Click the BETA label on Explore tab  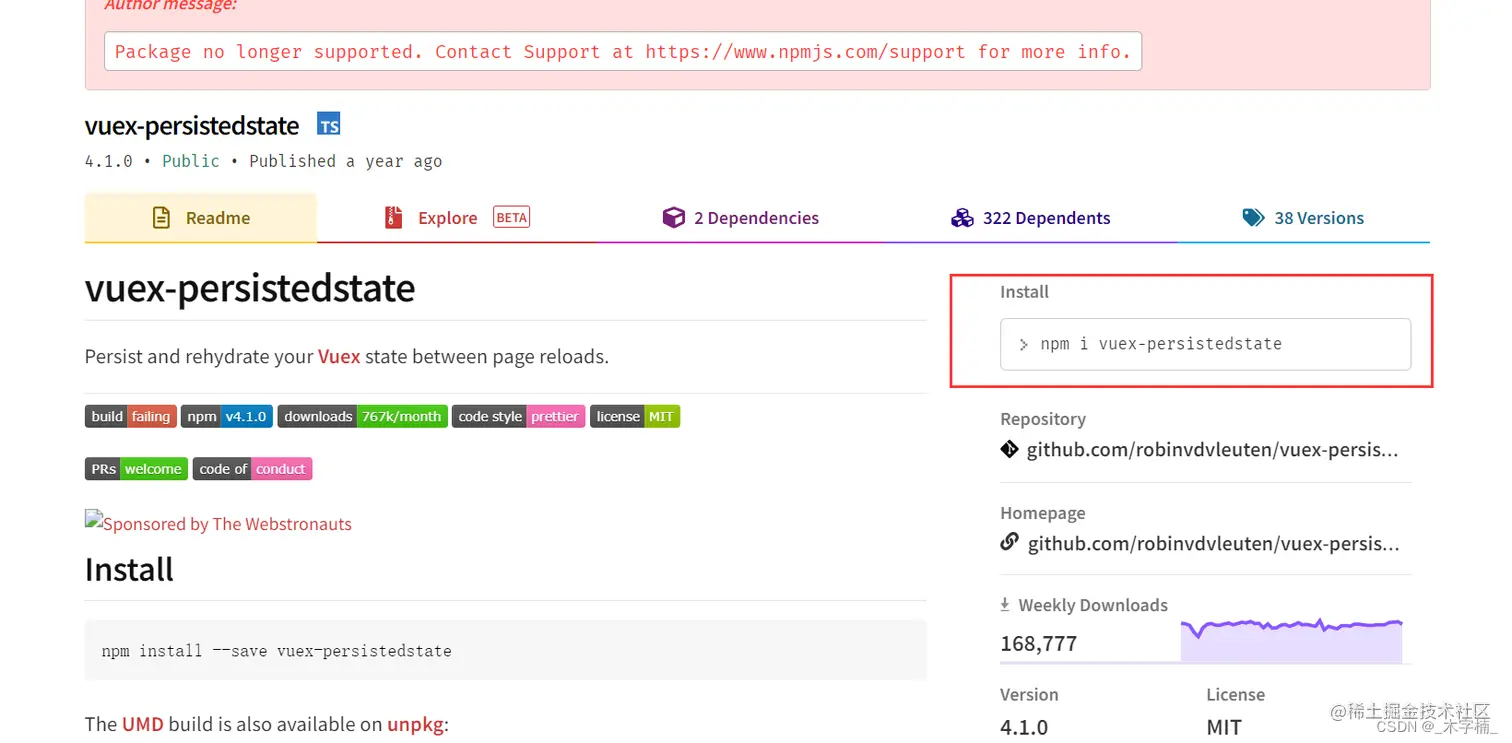tap(511, 217)
